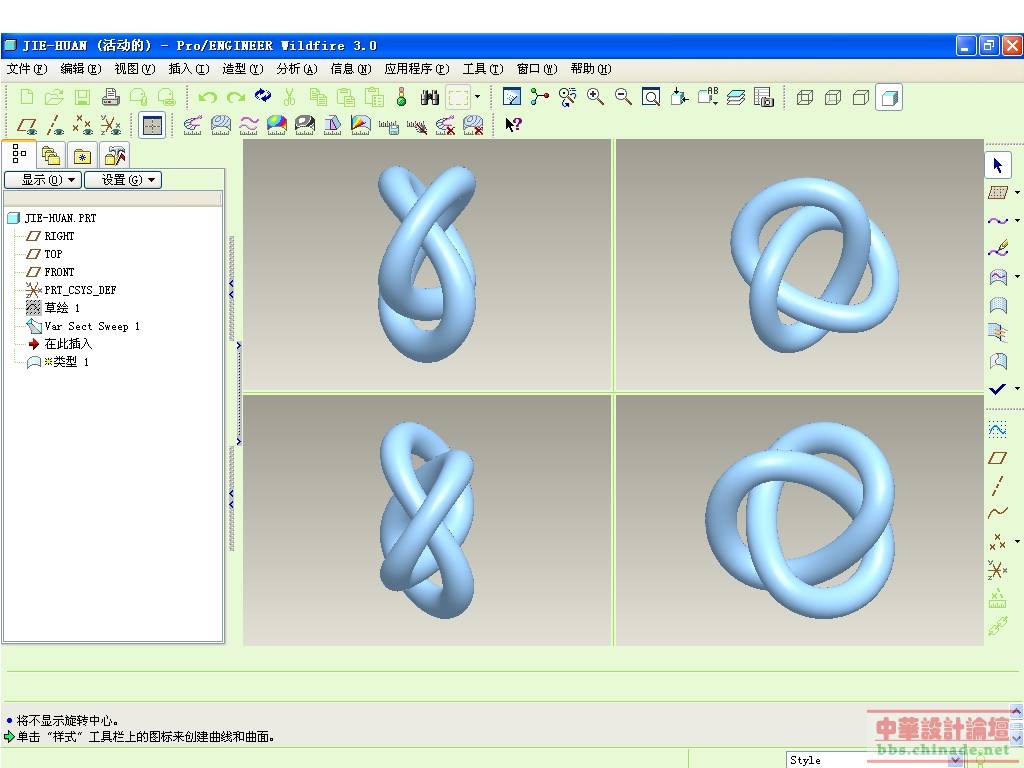Switch to Wireframe display mode

(x=805, y=98)
